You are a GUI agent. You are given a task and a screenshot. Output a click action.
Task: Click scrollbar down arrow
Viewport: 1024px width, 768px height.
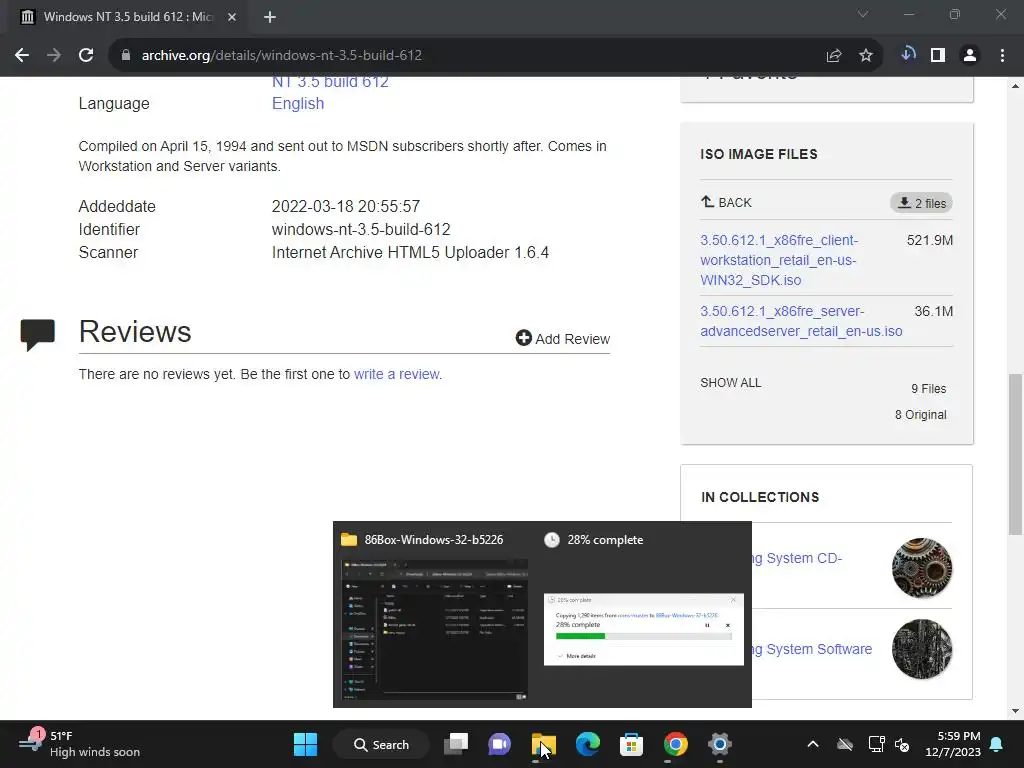point(1015,711)
